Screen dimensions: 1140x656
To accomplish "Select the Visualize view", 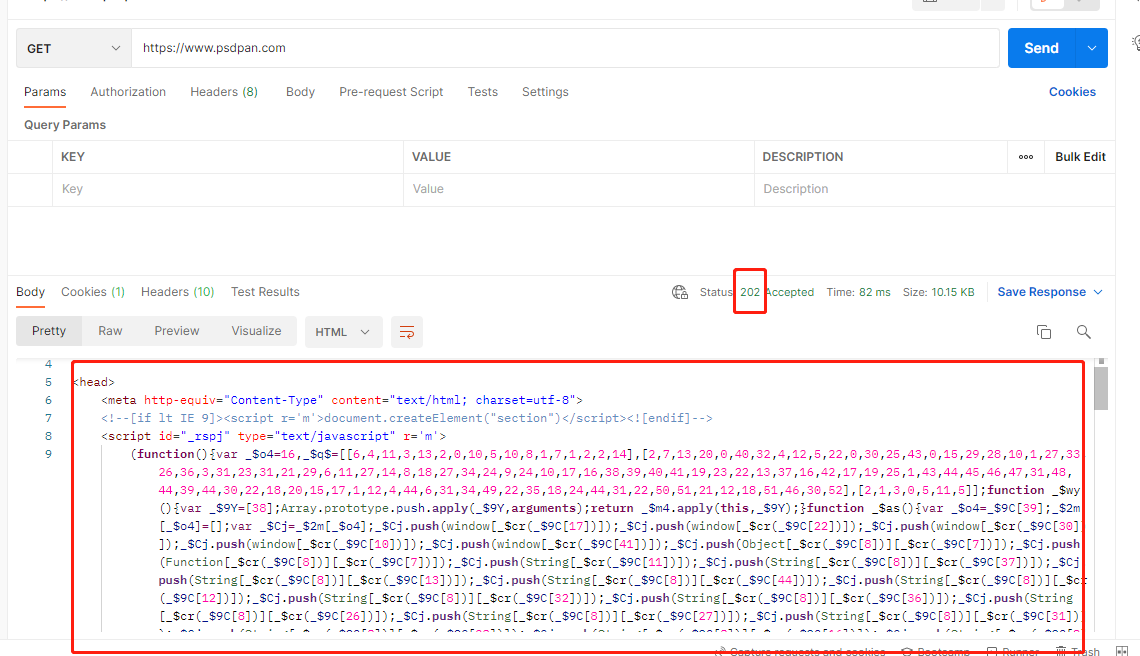I will click(x=256, y=331).
